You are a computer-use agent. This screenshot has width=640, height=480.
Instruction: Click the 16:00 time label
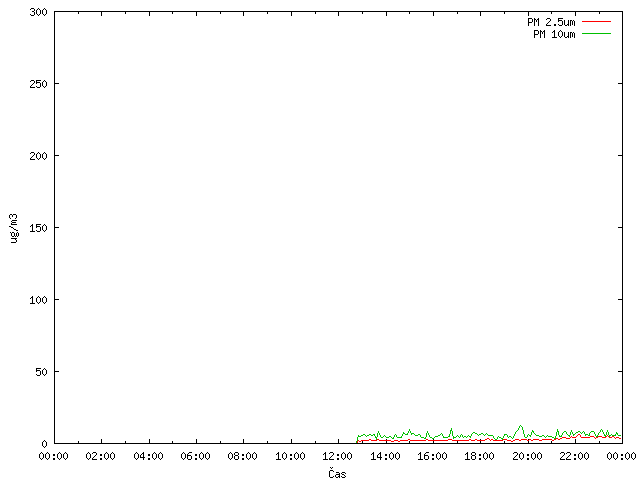[x=433, y=456]
